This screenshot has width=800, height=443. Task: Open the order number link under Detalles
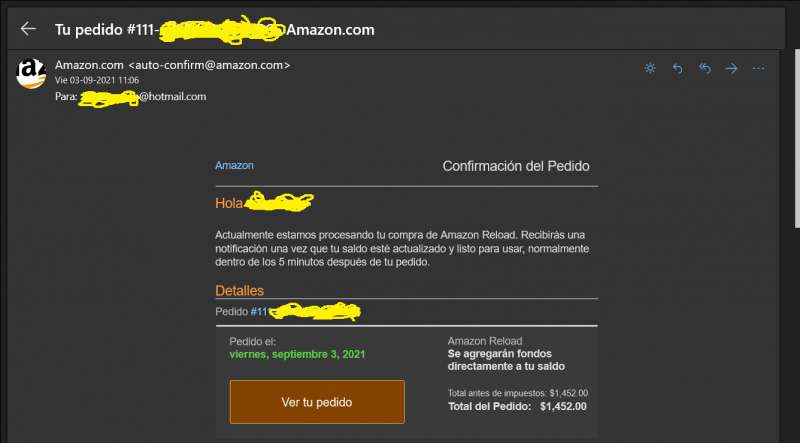click(305, 311)
